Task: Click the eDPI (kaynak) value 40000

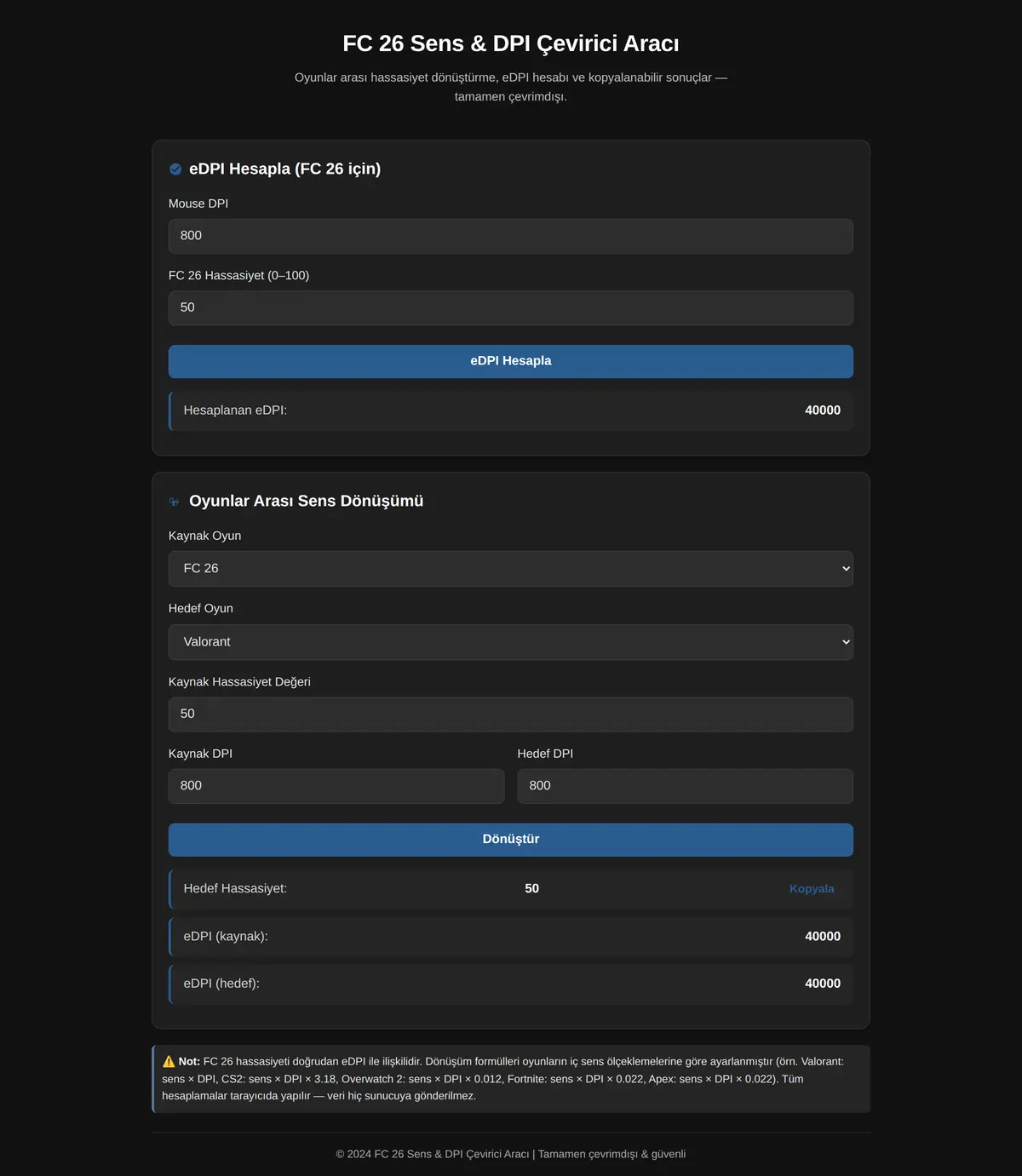Action: click(823, 937)
